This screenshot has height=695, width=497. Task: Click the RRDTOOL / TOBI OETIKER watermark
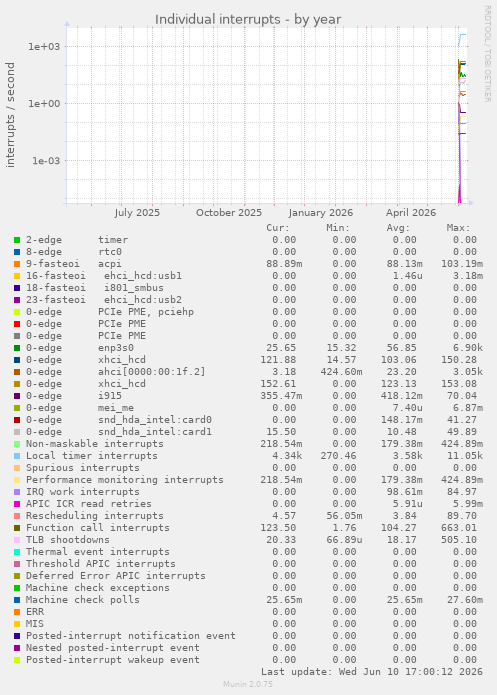click(487, 54)
